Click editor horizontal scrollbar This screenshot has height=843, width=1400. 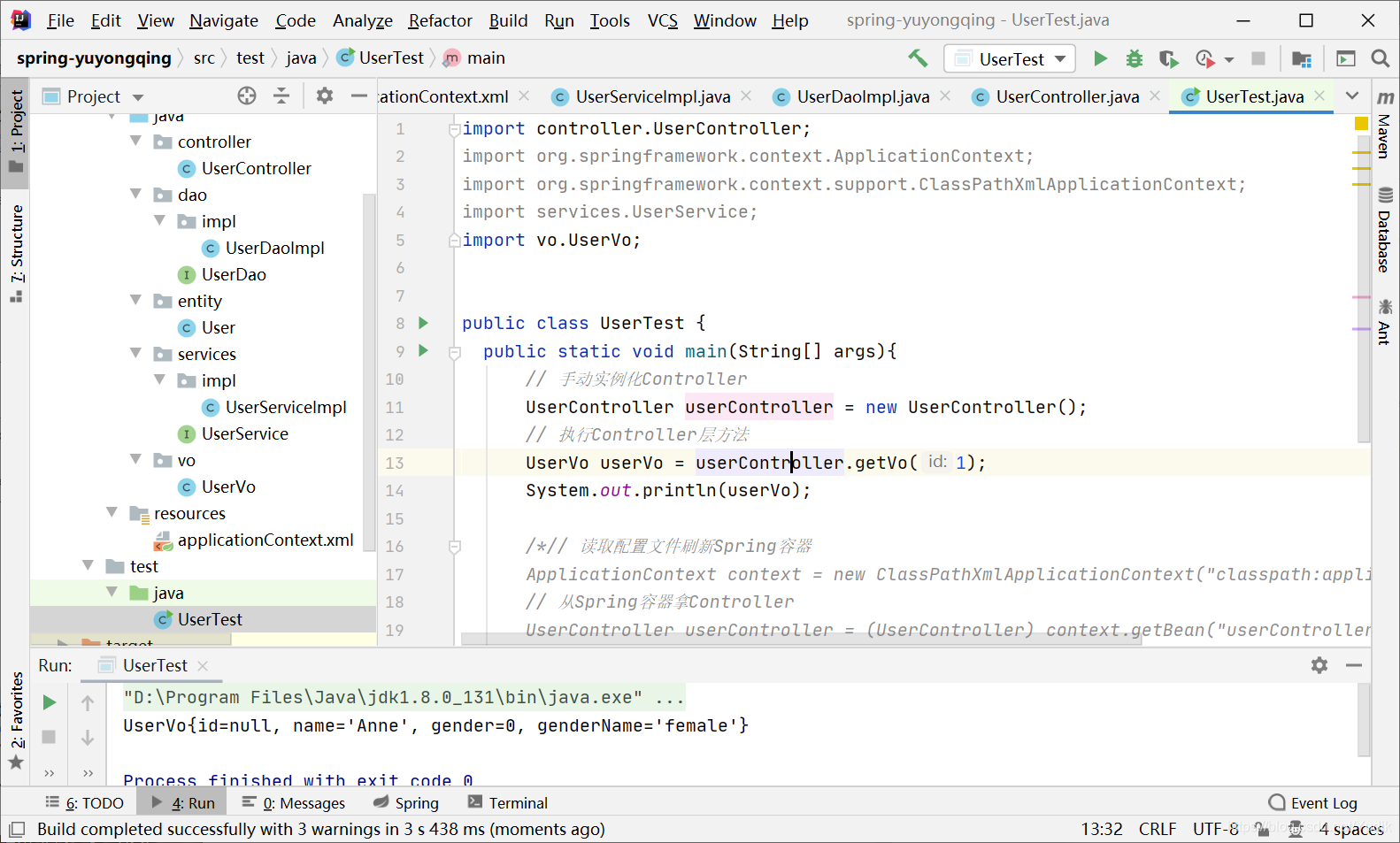[801, 639]
